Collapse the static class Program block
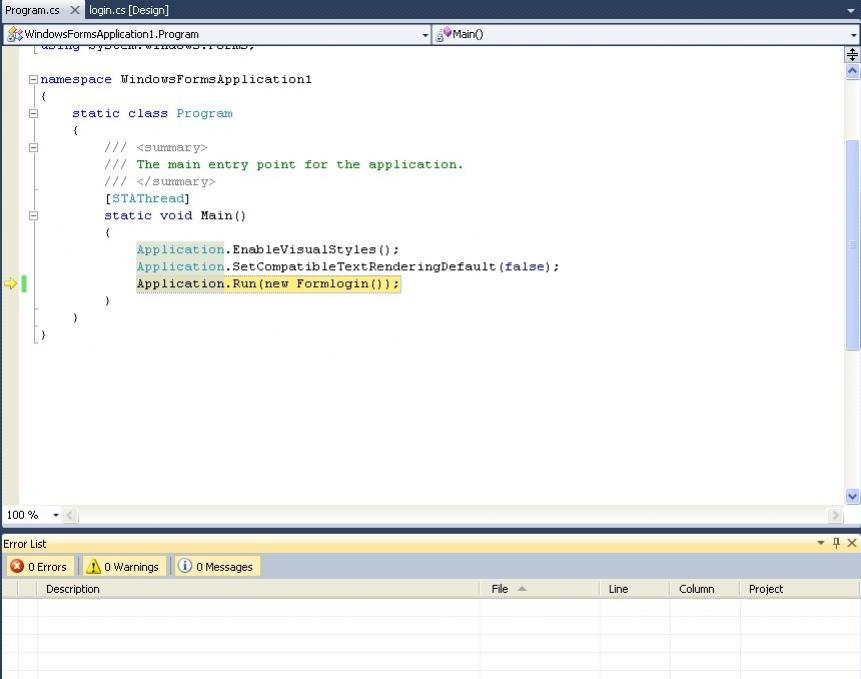861x679 pixels. 33,114
